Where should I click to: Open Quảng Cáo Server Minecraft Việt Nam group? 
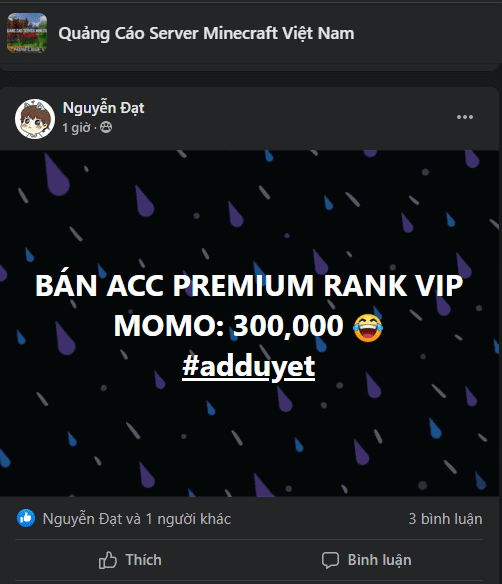coord(206,33)
